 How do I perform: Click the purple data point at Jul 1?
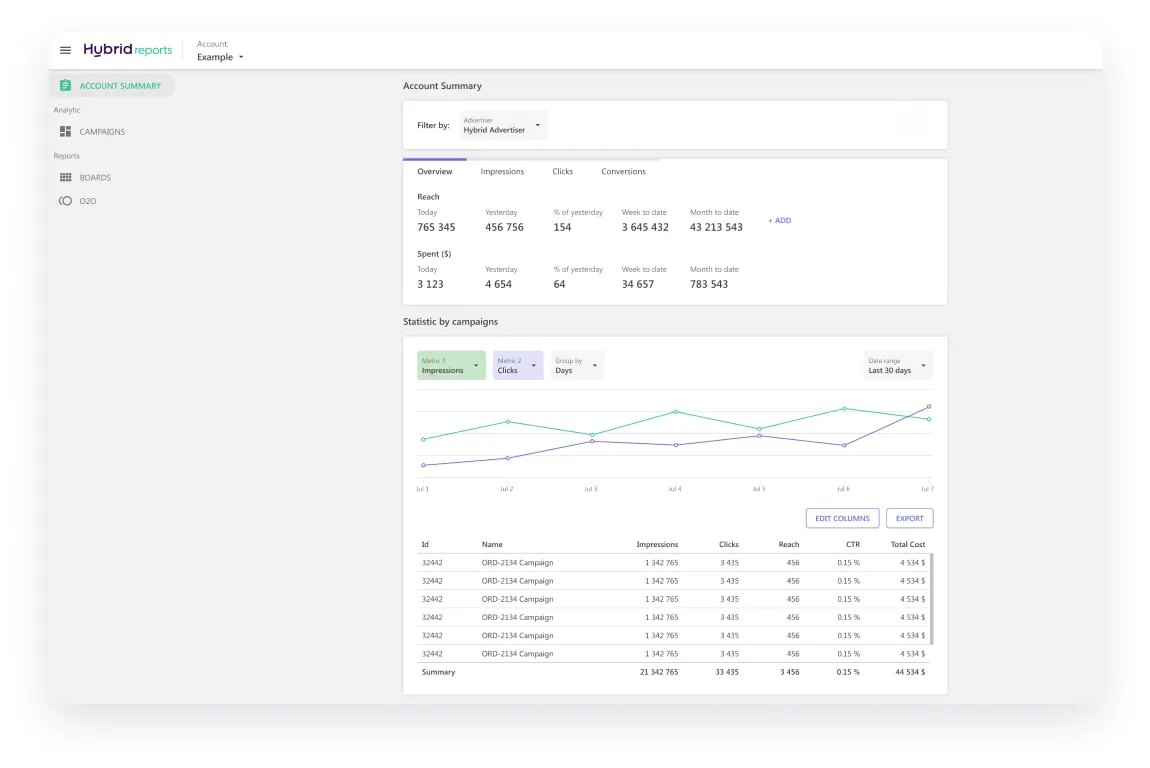[x=423, y=465]
